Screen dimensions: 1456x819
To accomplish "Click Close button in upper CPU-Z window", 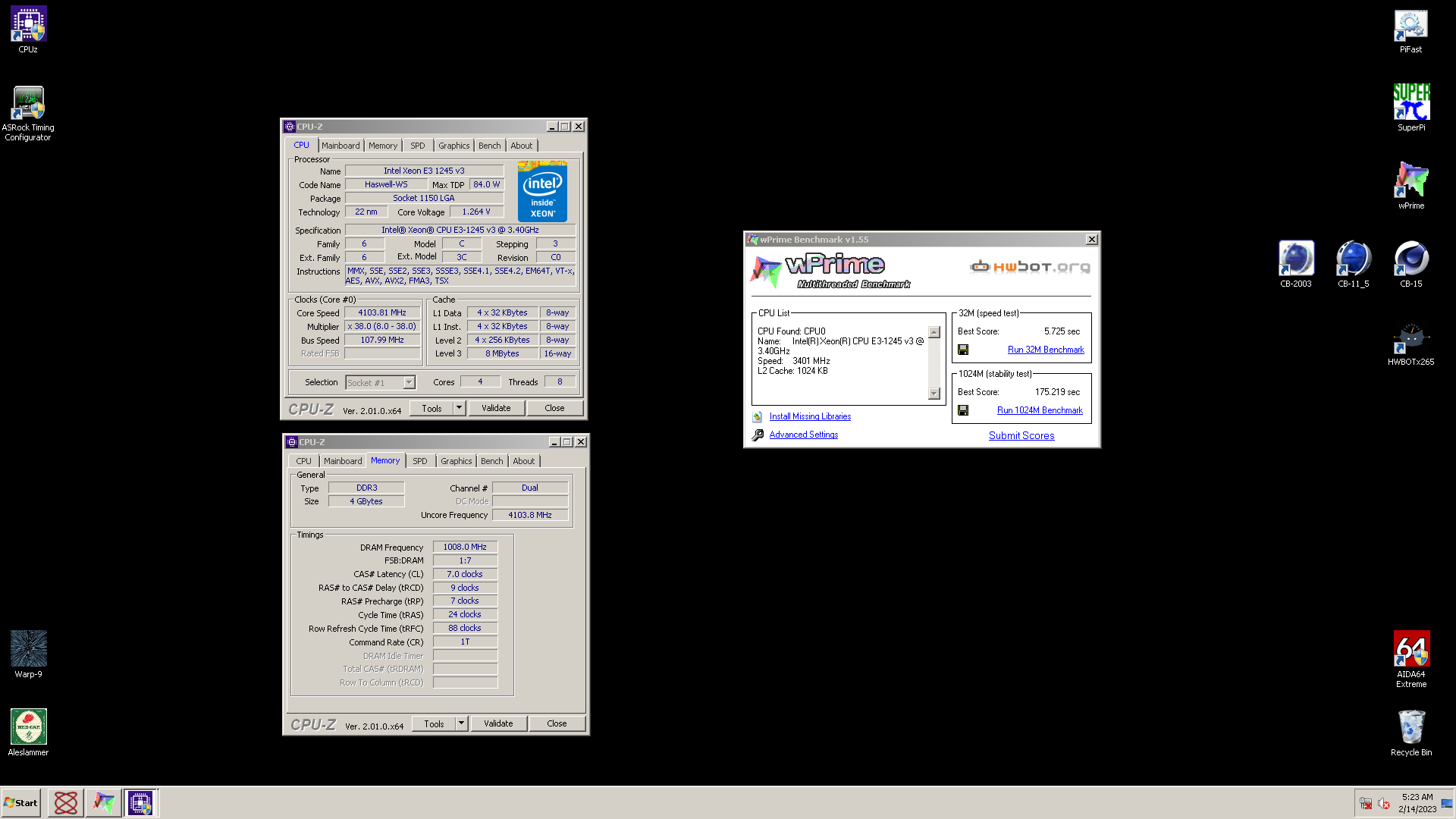I will pyautogui.click(x=554, y=408).
